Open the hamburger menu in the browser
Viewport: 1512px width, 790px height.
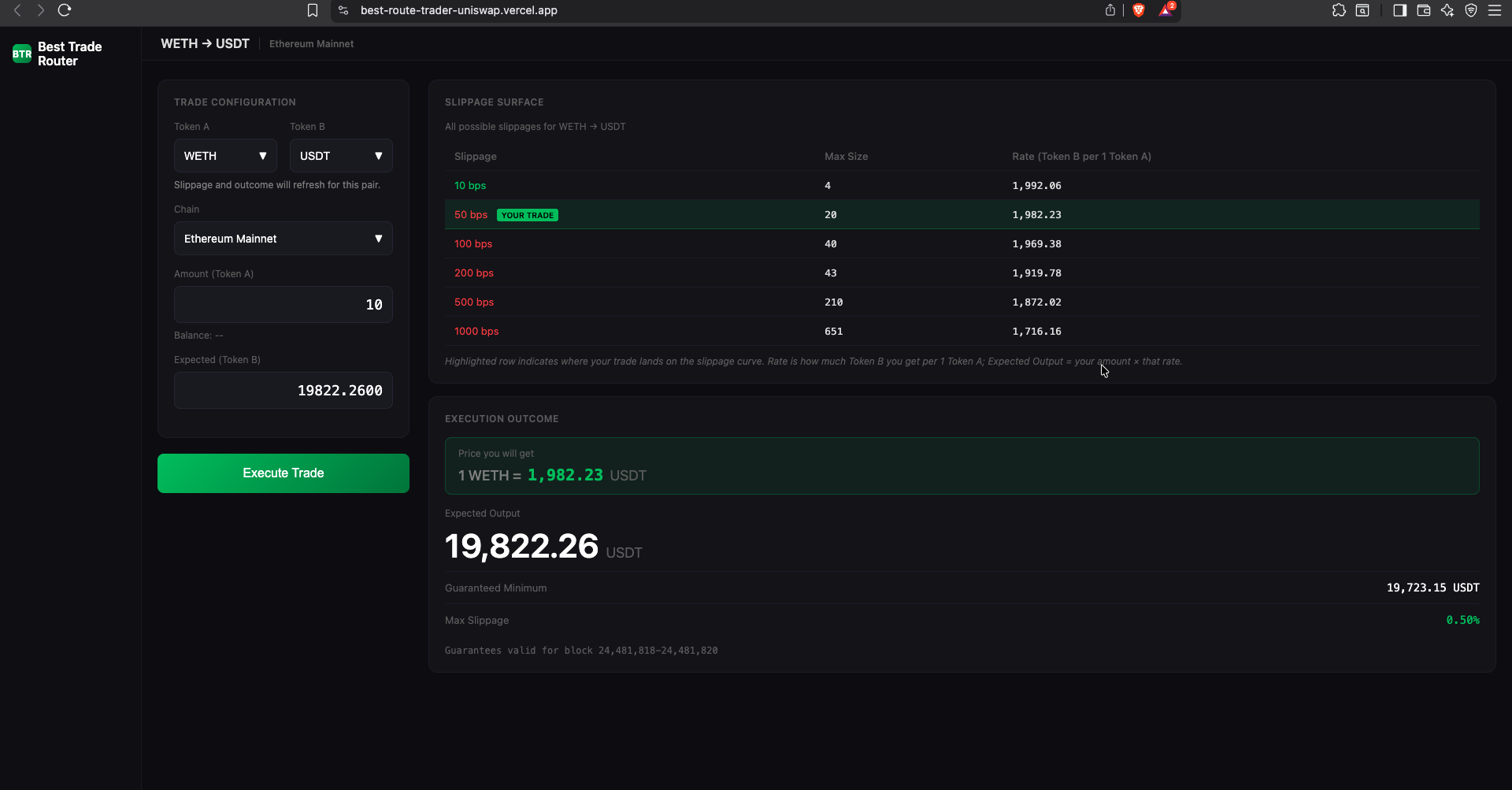(x=1496, y=10)
